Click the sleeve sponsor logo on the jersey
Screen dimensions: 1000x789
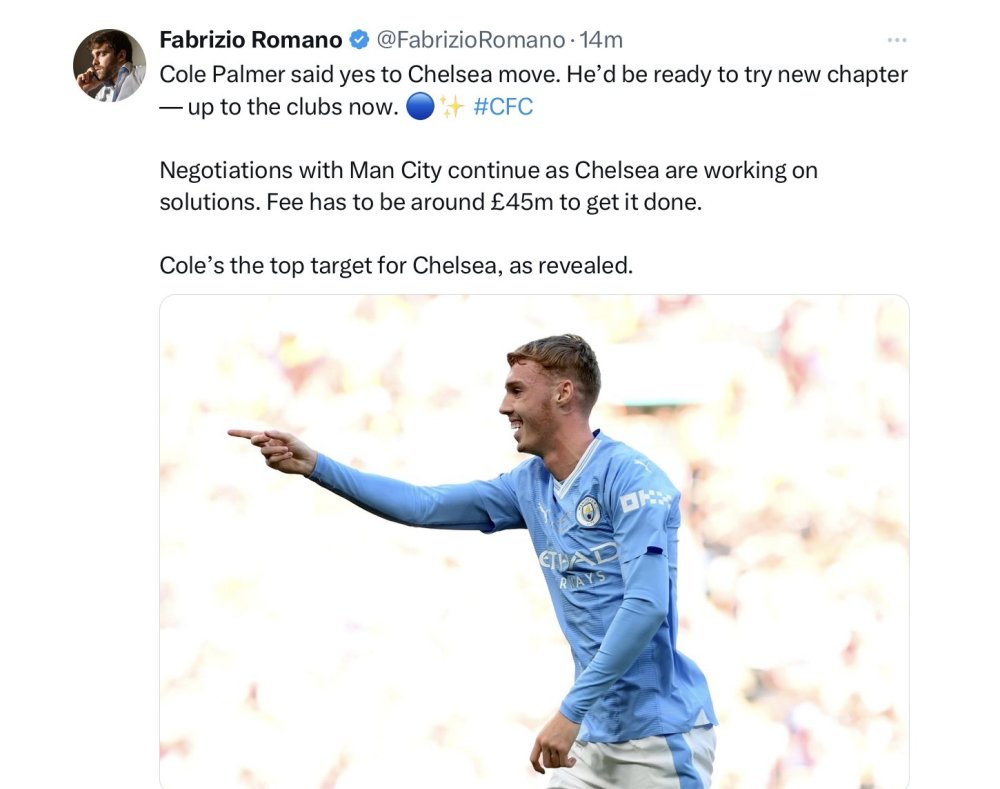[646, 501]
